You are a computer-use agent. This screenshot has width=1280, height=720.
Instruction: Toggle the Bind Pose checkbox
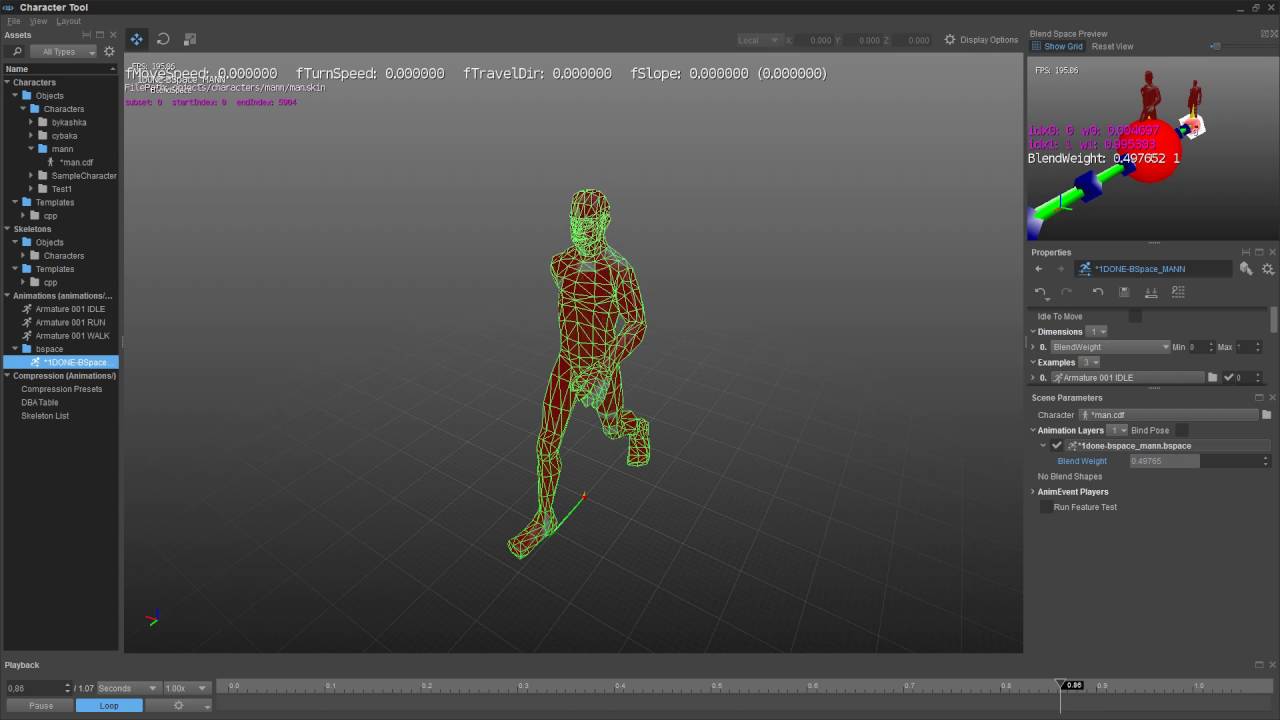click(x=1182, y=430)
